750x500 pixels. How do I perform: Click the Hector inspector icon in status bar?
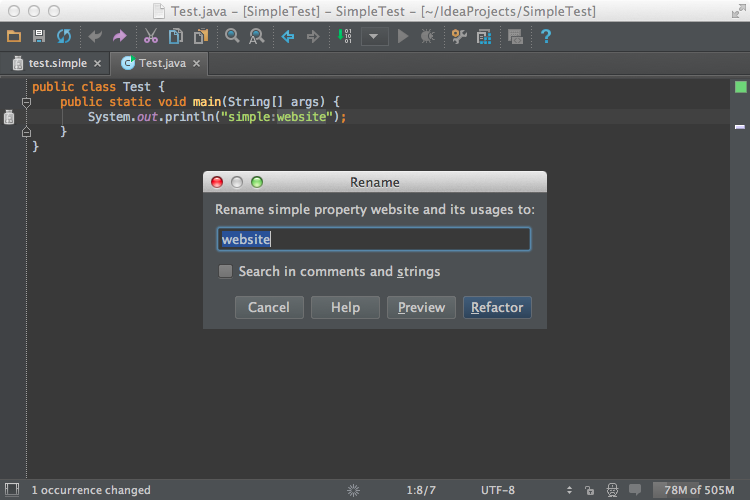613,490
